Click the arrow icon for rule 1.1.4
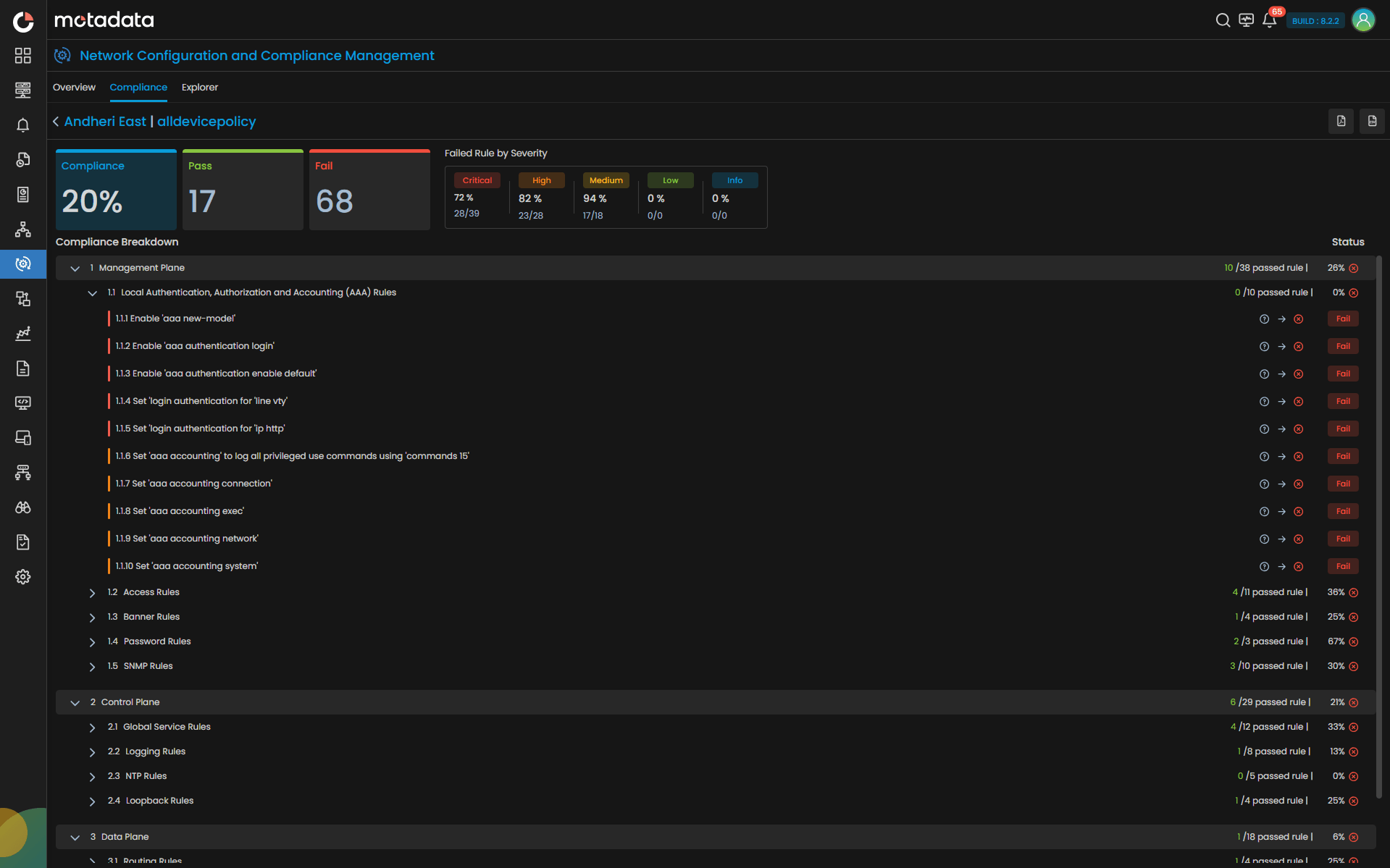The image size is (1390, 868). (x=1281, y=402)
